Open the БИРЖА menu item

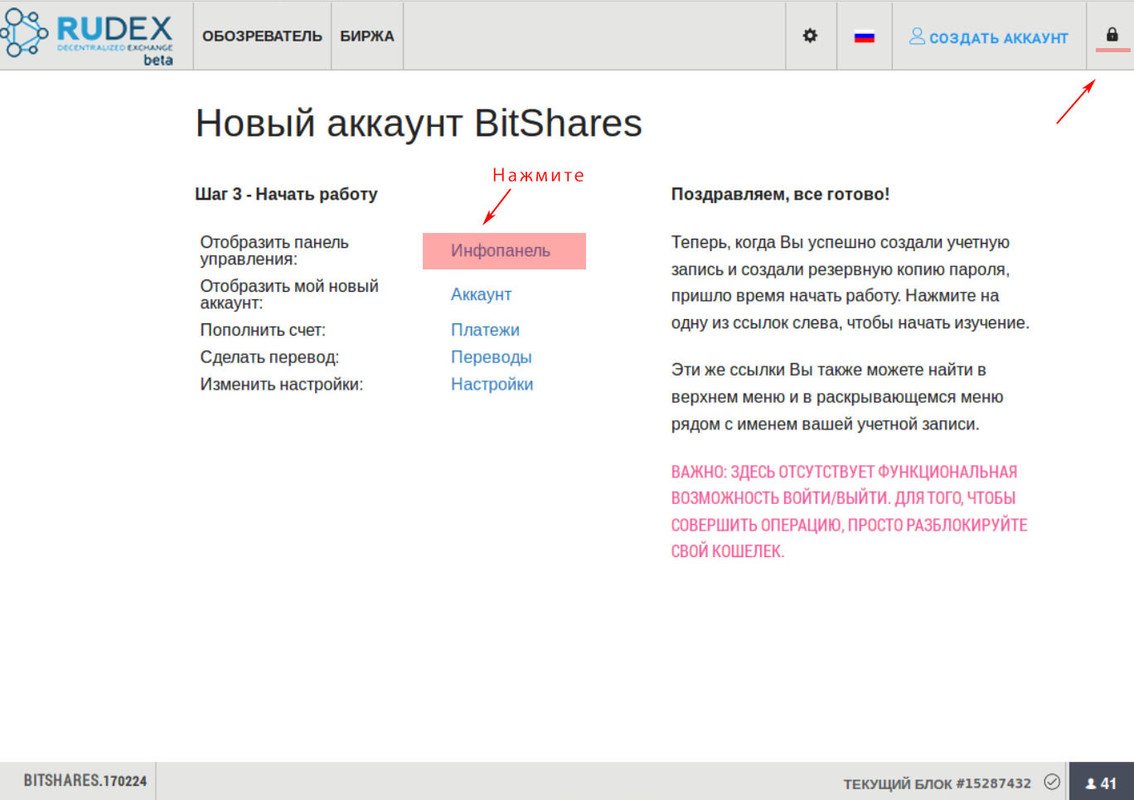(367, 36)
